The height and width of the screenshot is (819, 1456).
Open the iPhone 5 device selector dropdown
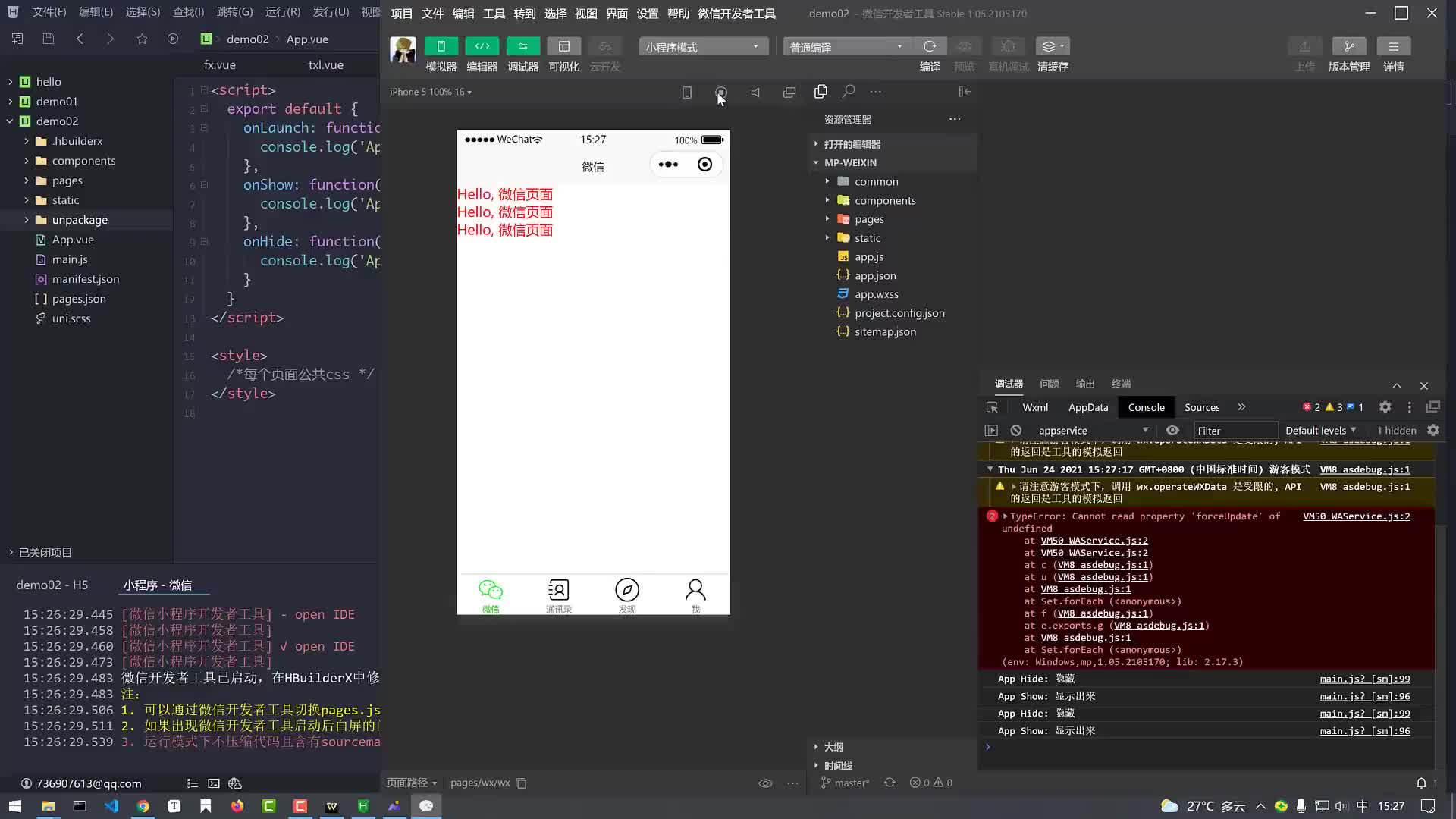tap(431, 92)
